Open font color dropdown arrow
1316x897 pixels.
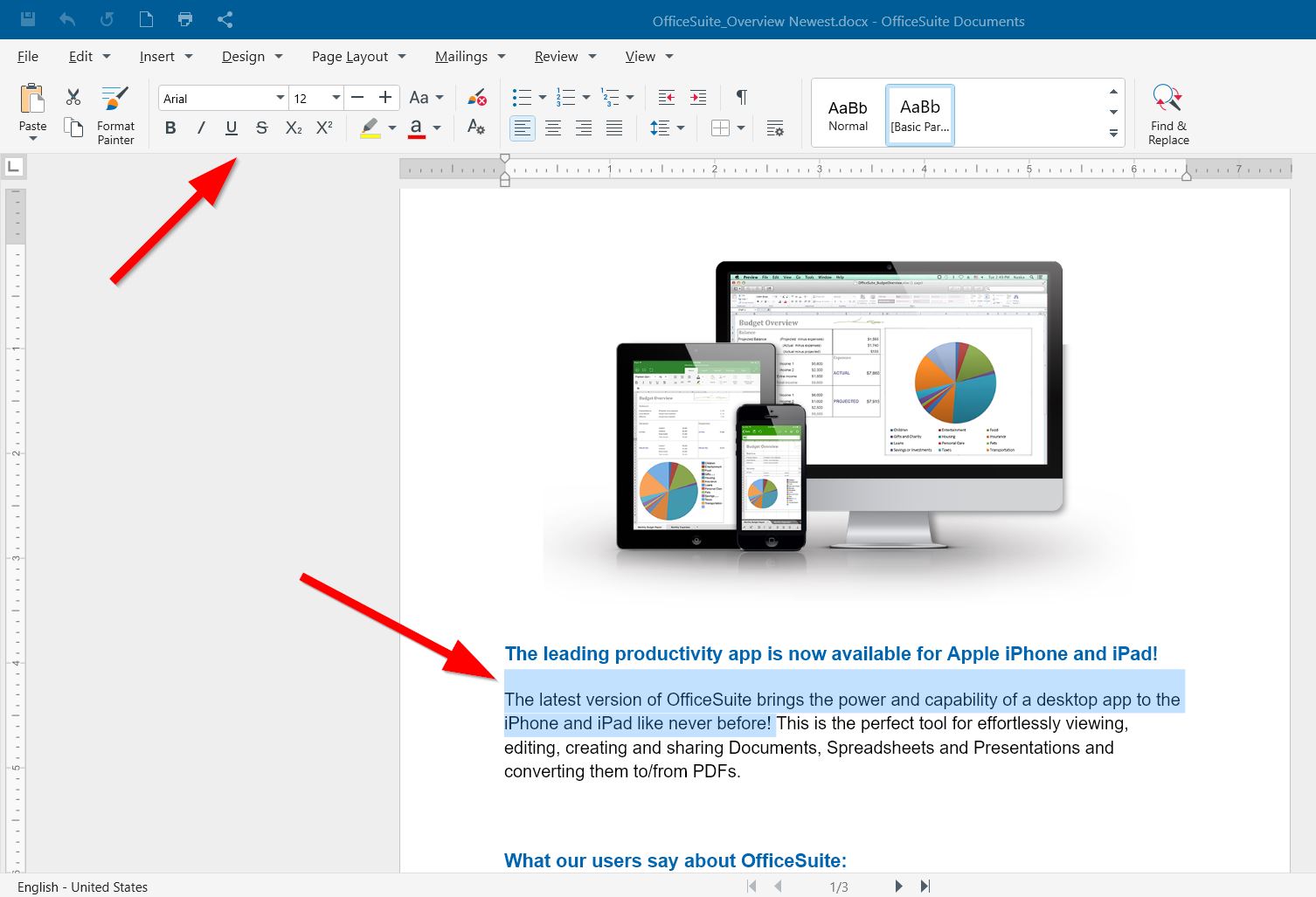pyautogui.click(x=437, y=128)
